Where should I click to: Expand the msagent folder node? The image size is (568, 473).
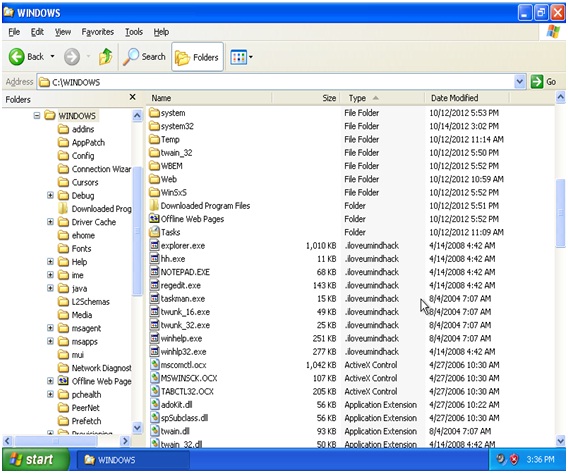pos(50,328)
